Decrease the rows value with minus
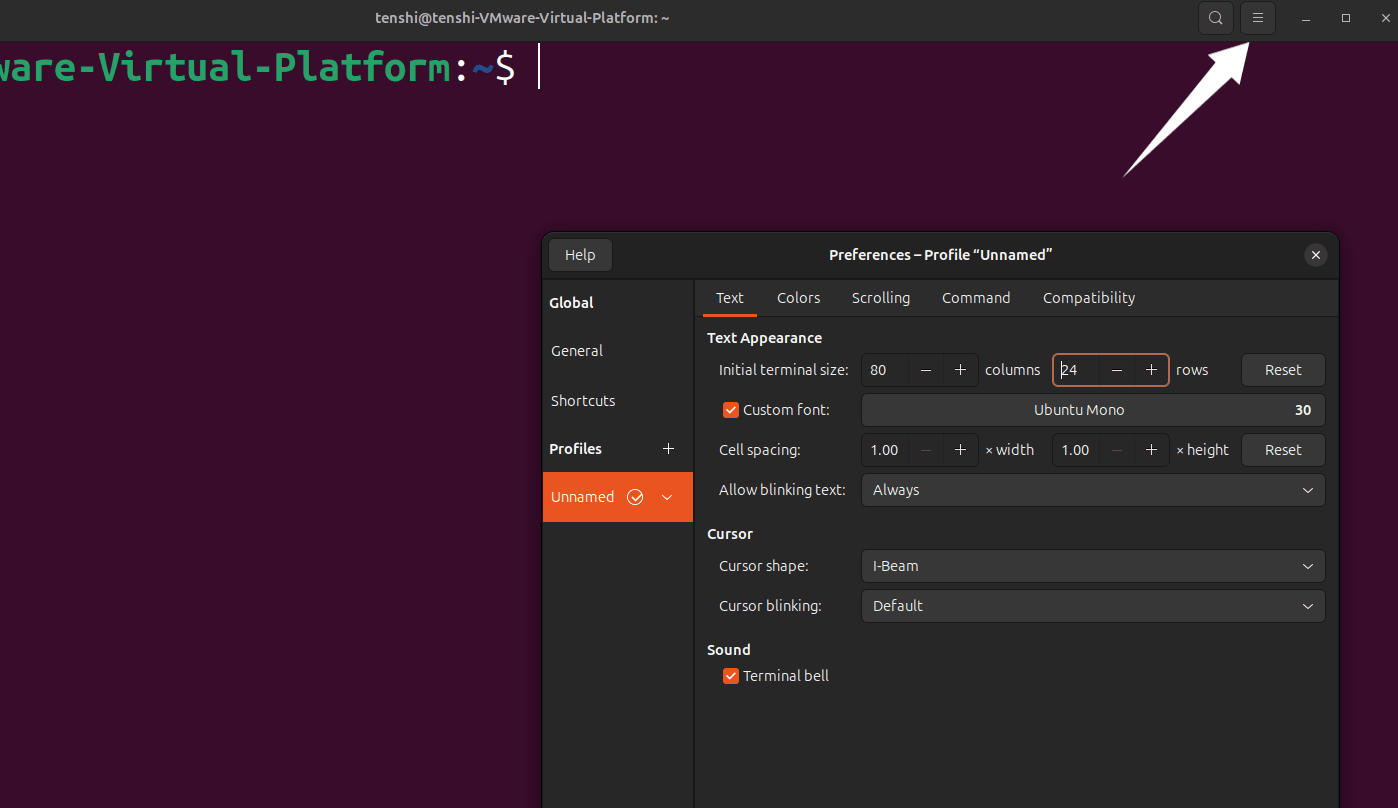This screenshot has width=1398, height=808. point(1117,370)
